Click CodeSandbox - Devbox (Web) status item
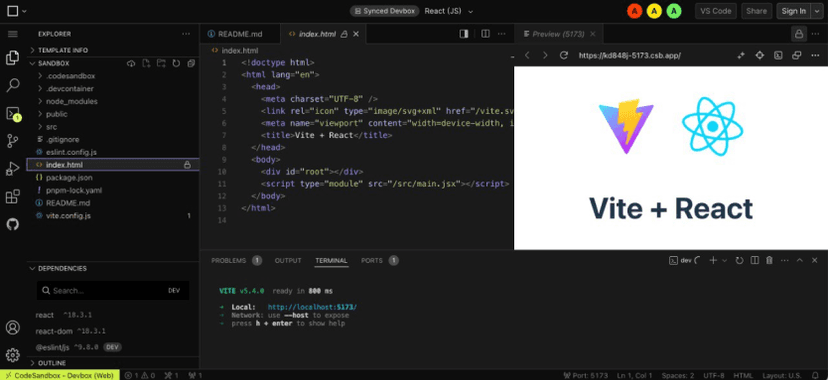The width and height of the screenshot is (828, 380). coord(60,376)
